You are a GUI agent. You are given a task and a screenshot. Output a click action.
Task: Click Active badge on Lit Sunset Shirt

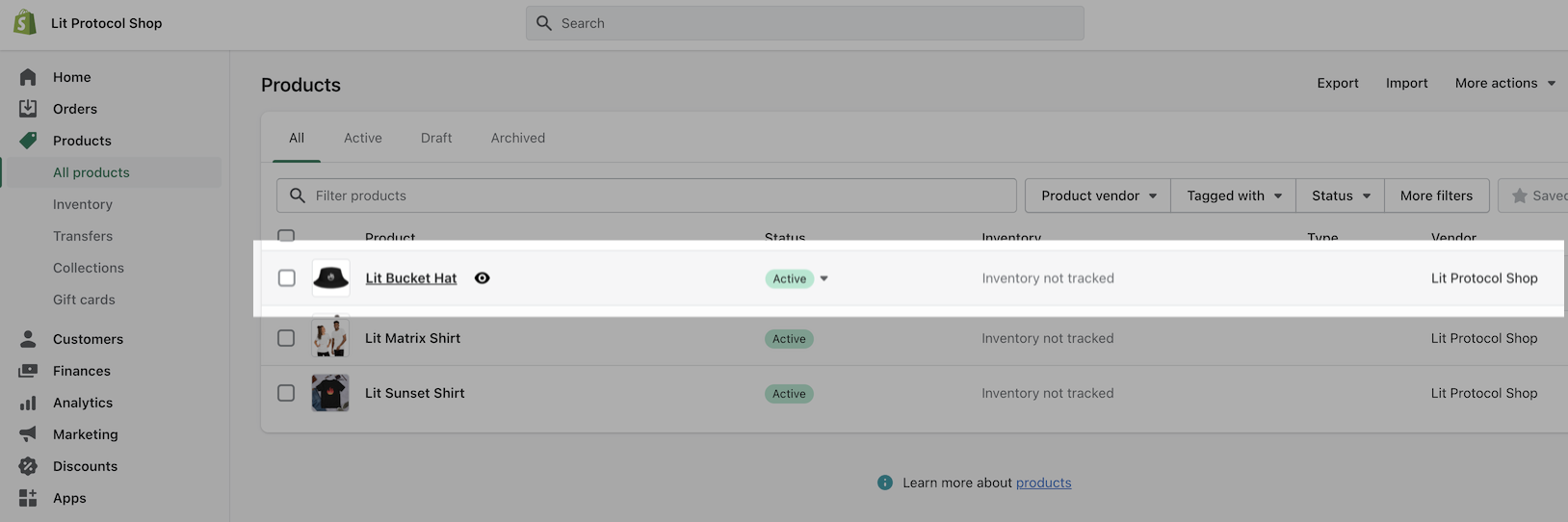(789, 394)
